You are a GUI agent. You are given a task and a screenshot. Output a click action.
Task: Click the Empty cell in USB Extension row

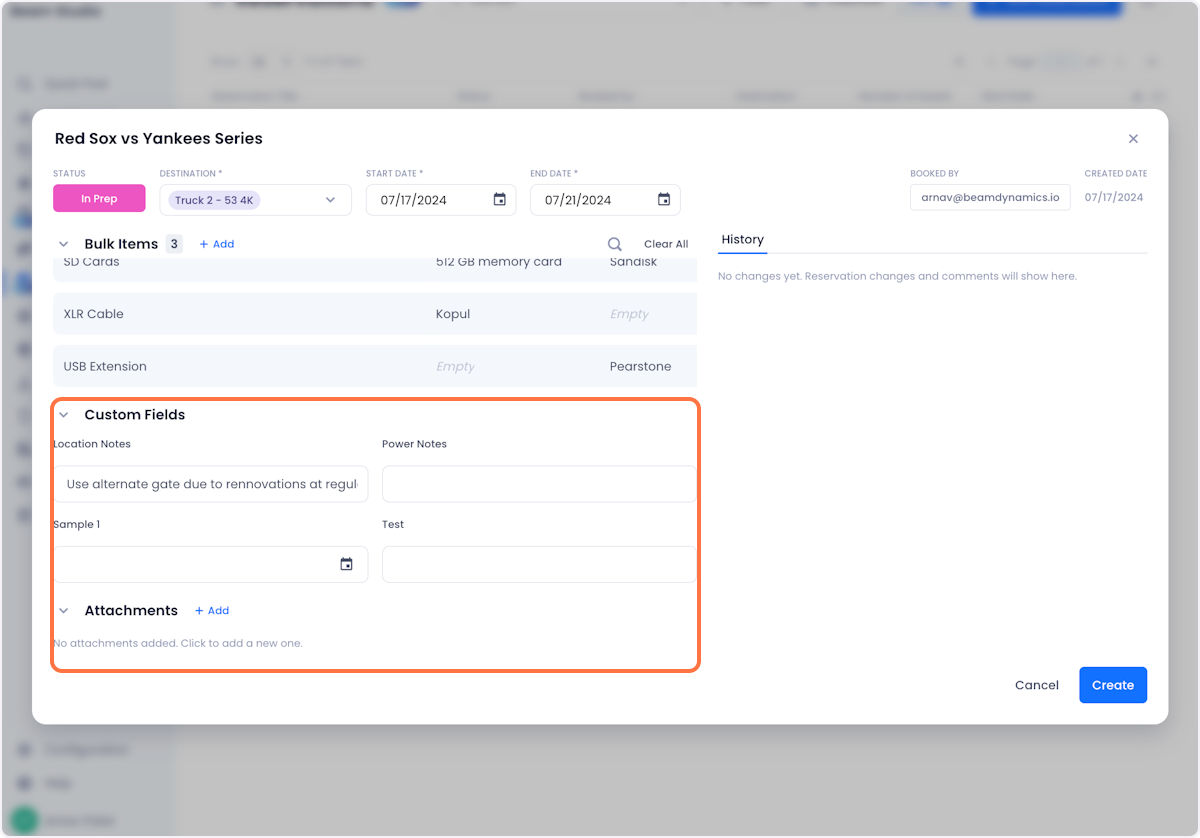(x=455, y=366)
